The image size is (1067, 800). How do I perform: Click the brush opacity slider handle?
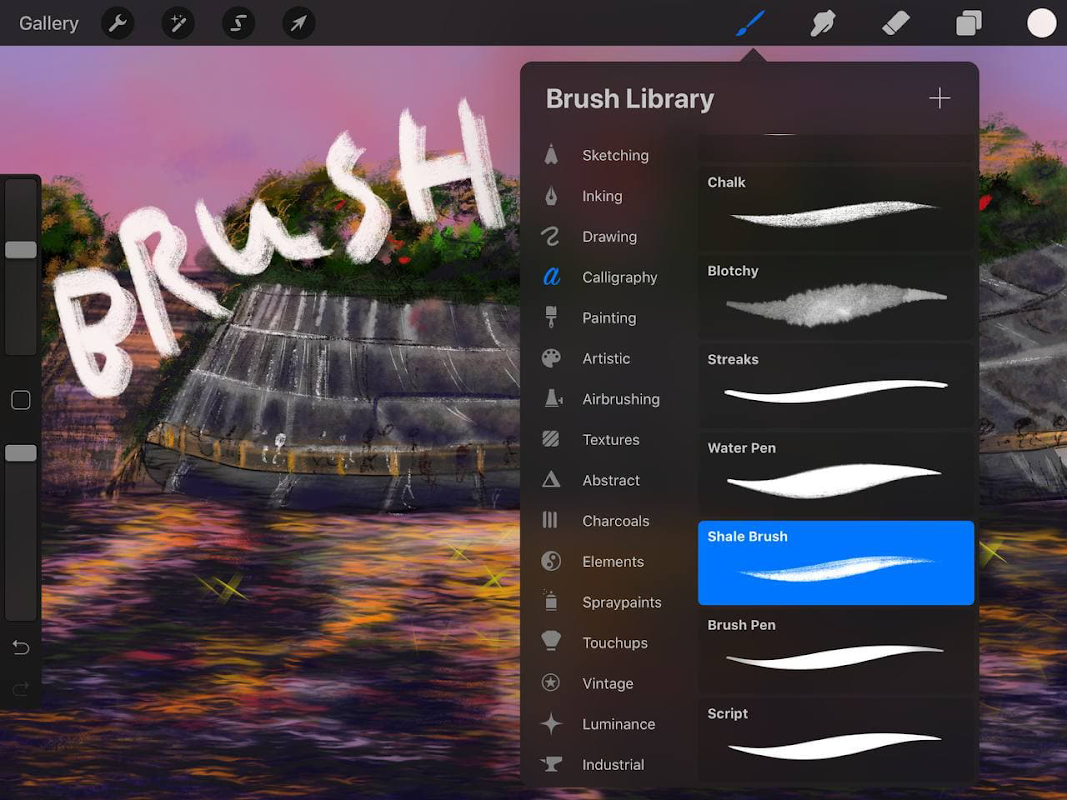click(x=20, y=453)
